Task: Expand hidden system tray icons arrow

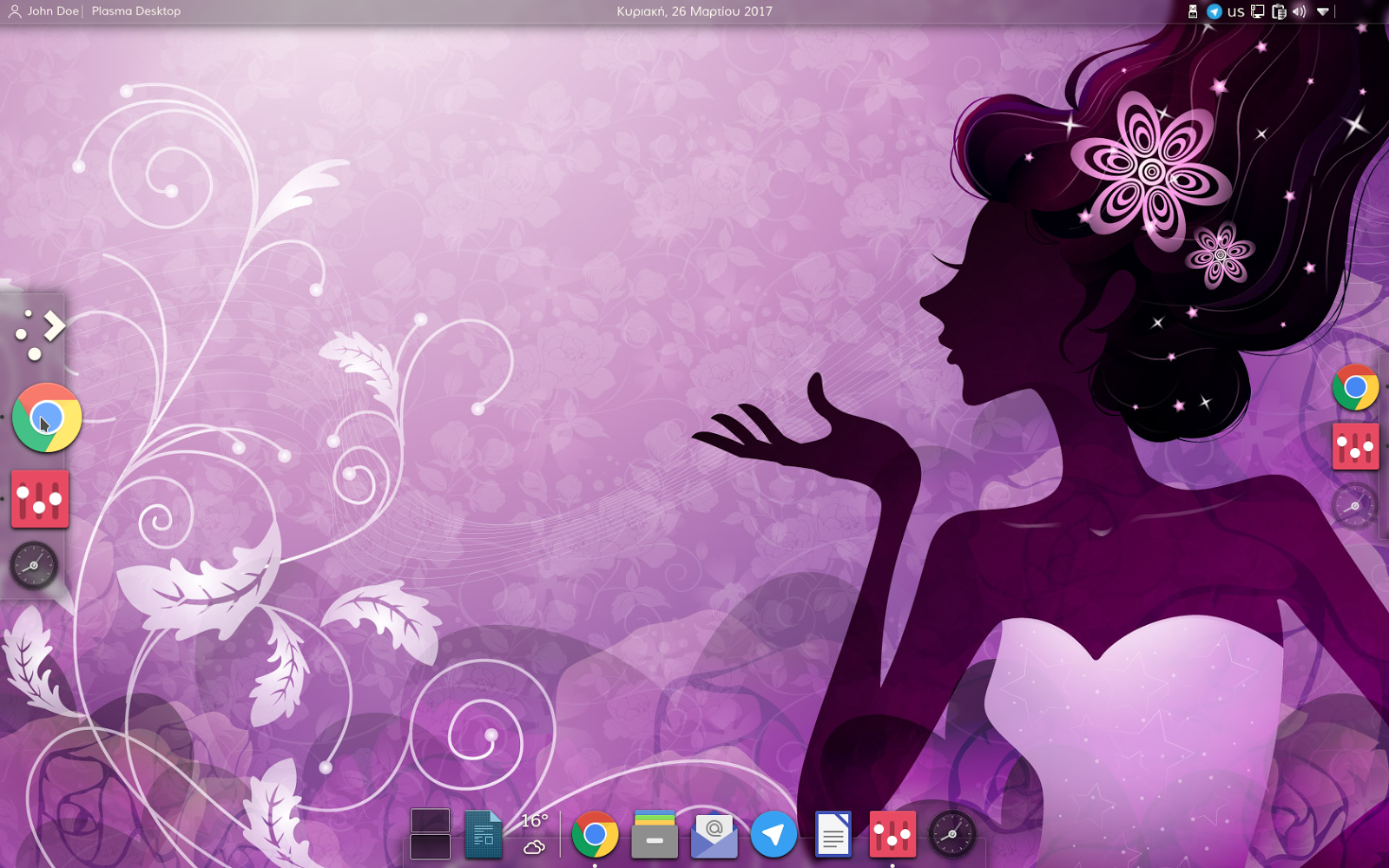Action: point(1323,11)
